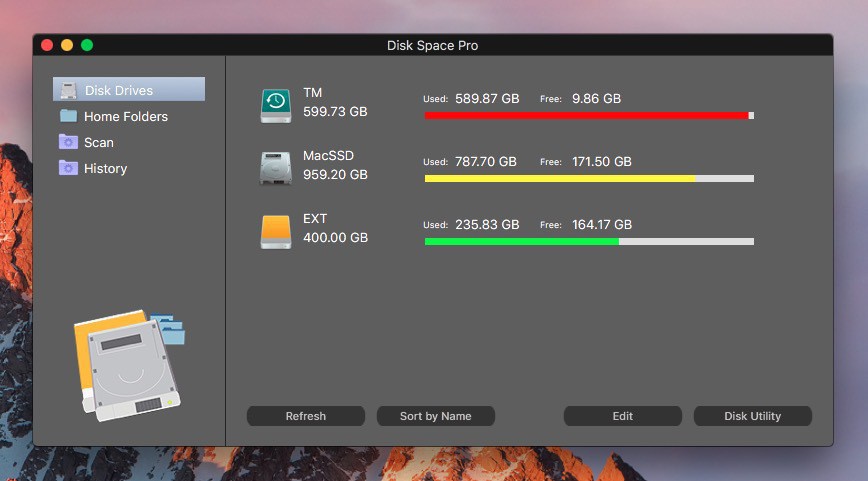
Task: Select the MacSSD internal drive icon
Action: [276, 168]
